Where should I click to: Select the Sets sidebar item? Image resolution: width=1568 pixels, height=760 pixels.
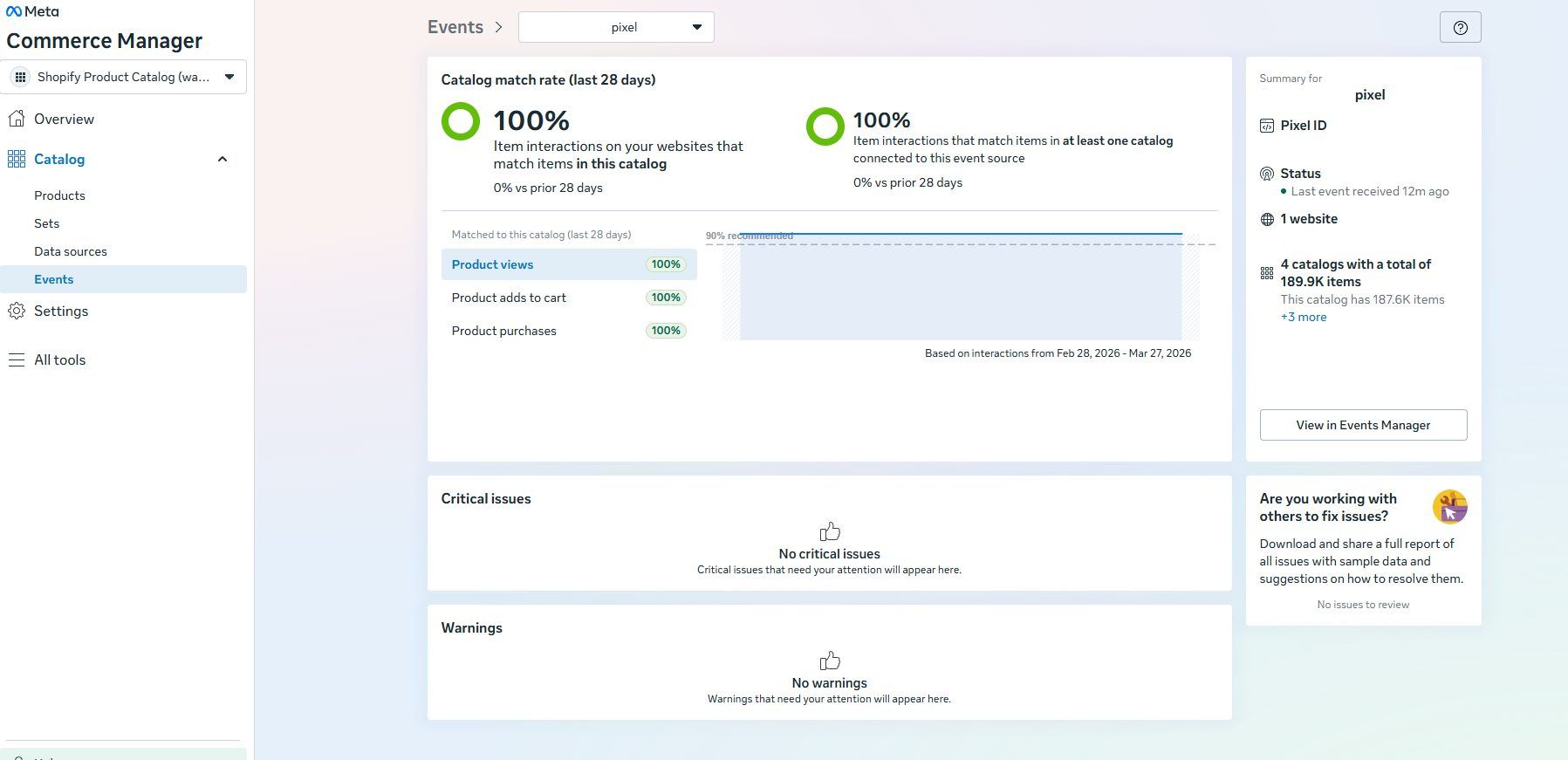pos(47,223)
